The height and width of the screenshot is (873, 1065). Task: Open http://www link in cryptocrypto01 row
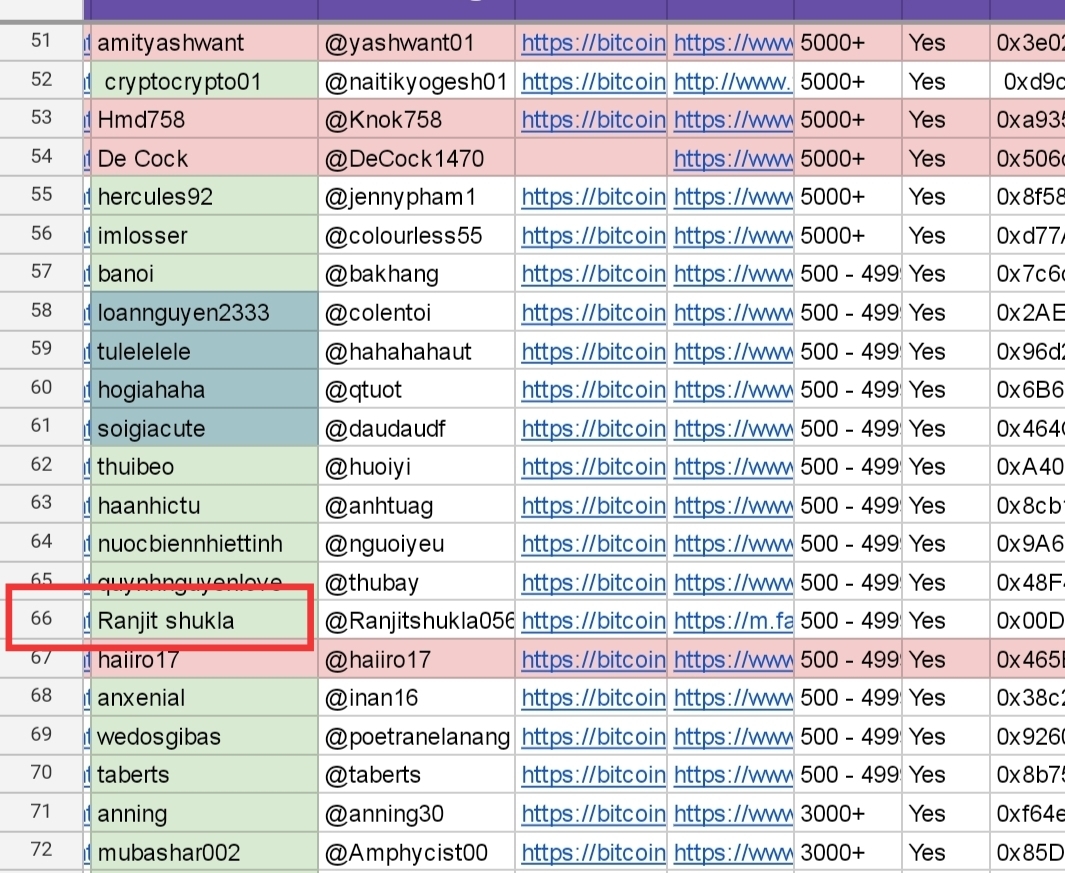tap(733, 81)
